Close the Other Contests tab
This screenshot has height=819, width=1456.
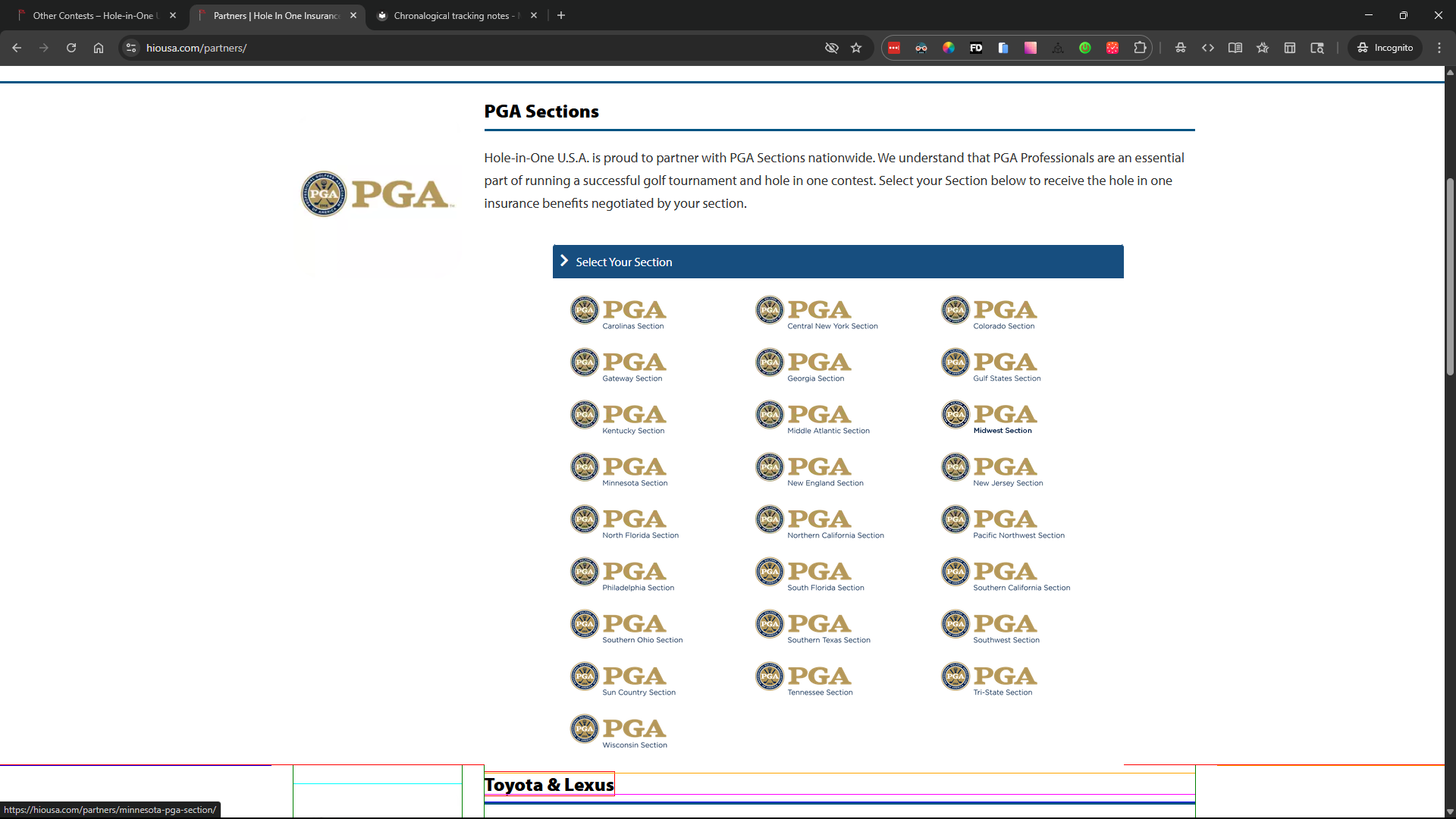[x=173, y=15]
